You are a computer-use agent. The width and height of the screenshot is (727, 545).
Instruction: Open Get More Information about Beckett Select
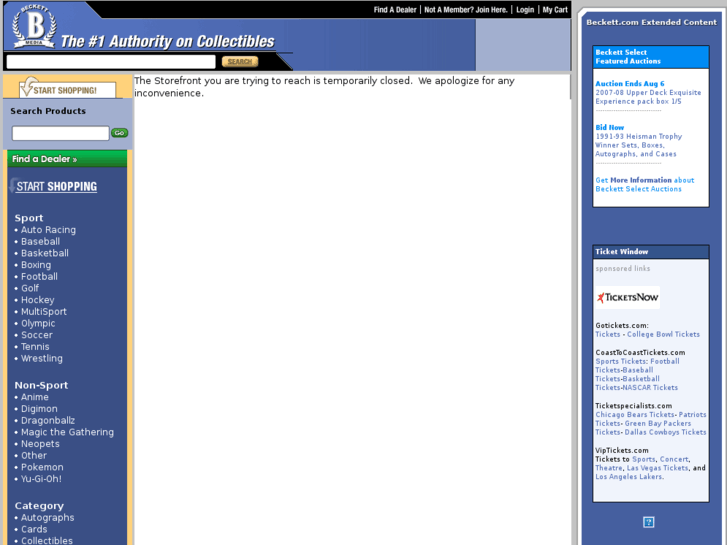coord(644,185)
